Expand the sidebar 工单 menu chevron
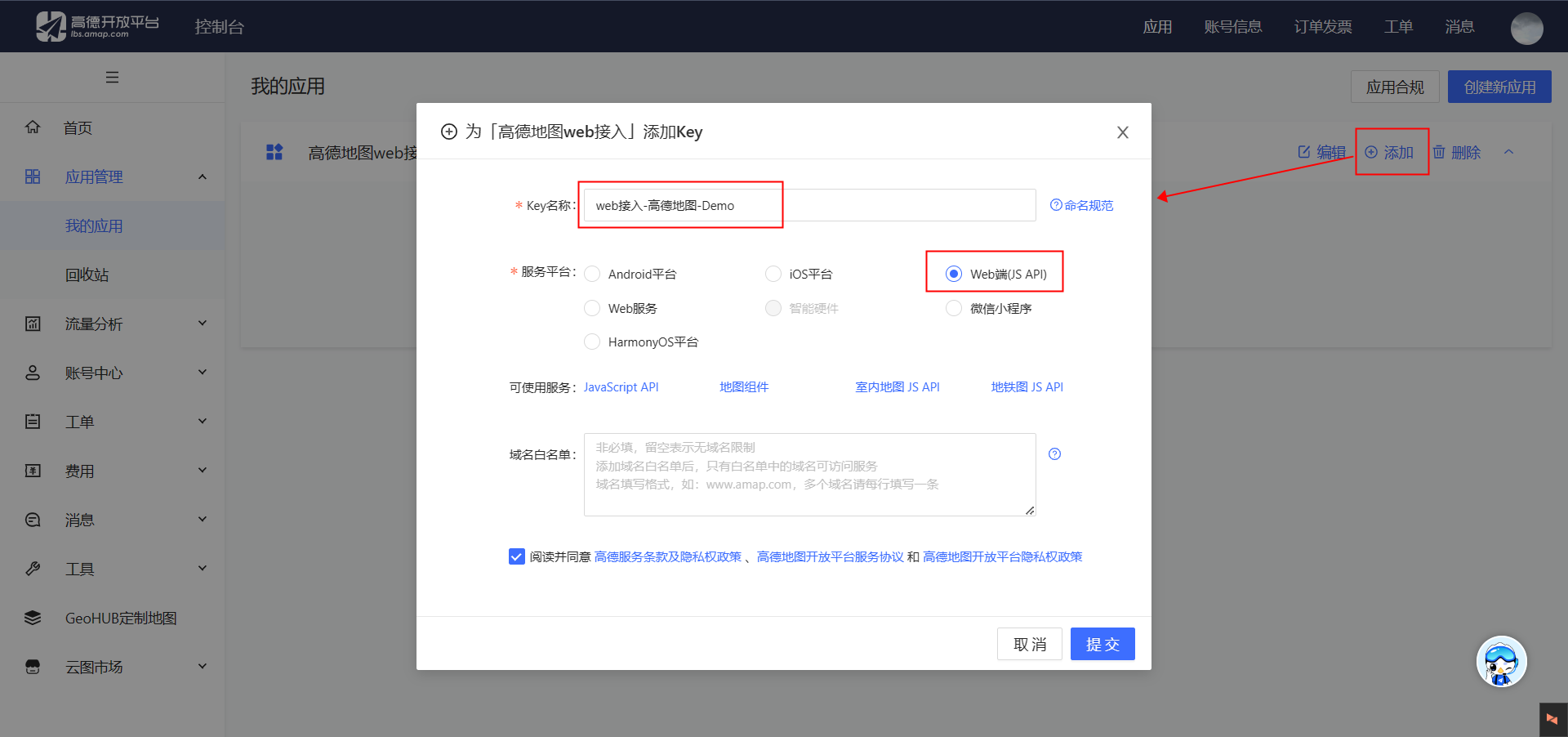This screenshot has height=737, width=1568. 203,422
